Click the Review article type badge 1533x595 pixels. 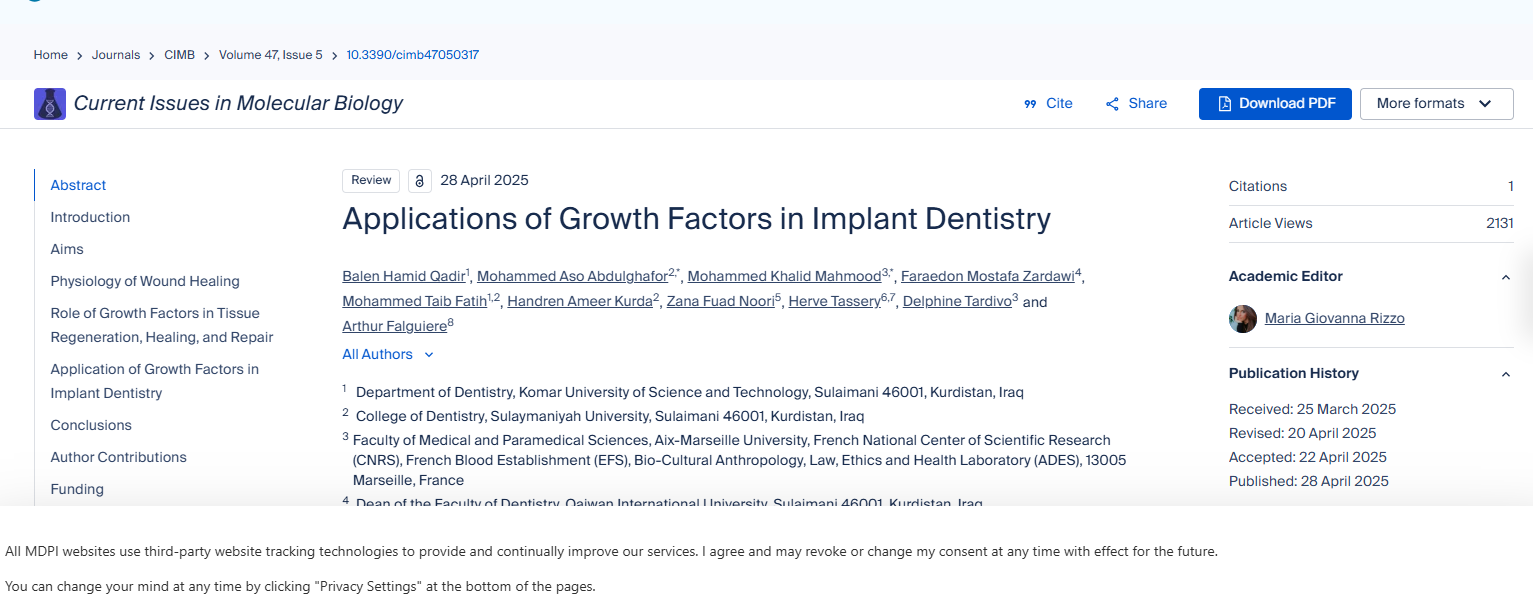click(x=371, y=180)
